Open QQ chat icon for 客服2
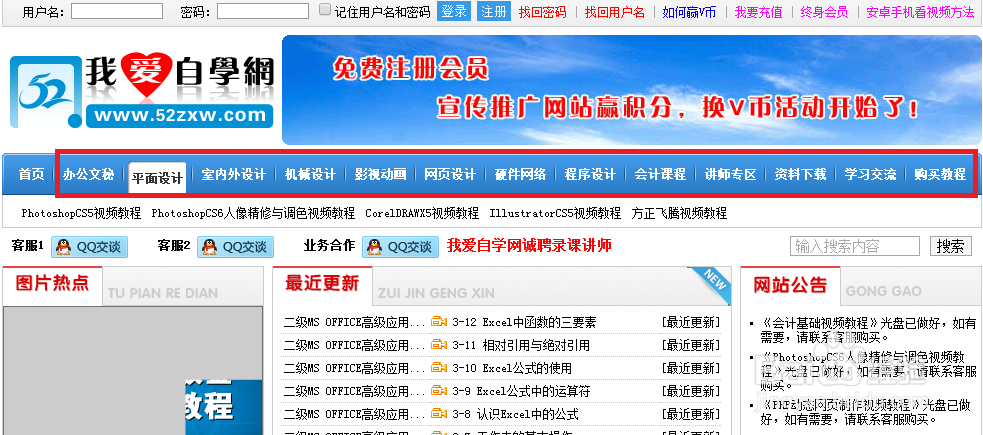The height and width of the screenshot is (435, 983). 236,247
